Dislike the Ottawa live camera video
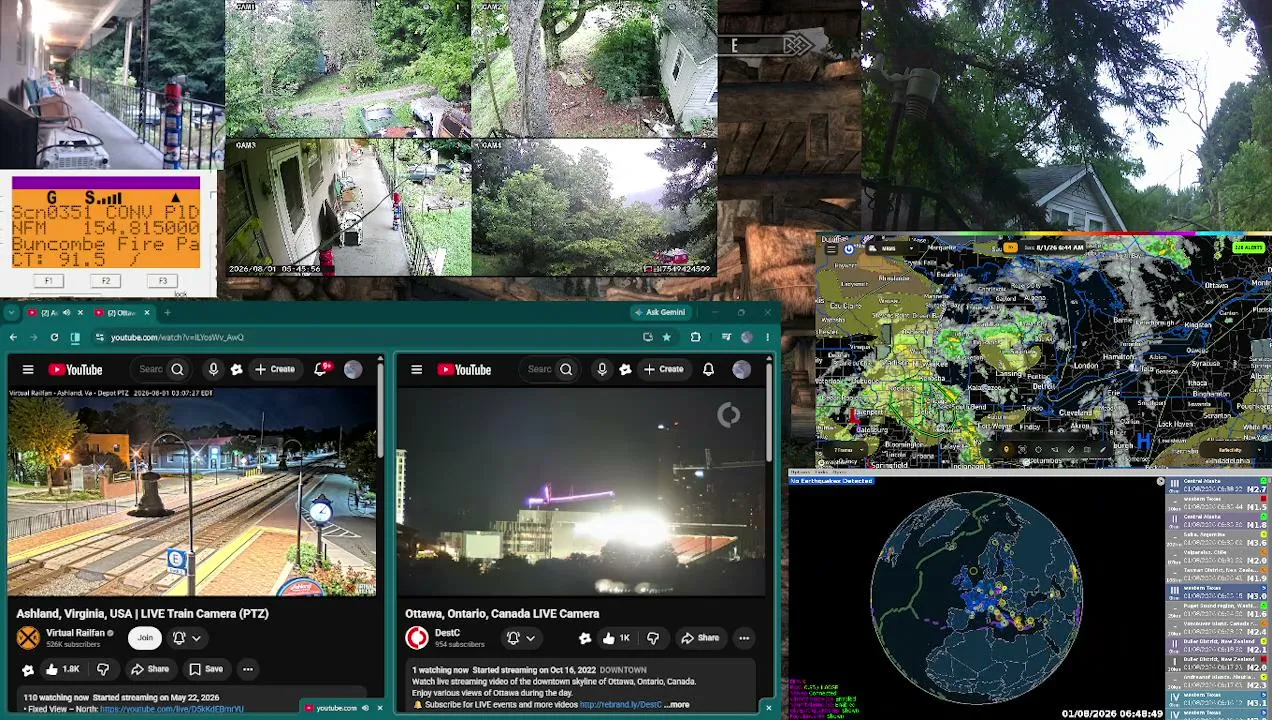 653,638
